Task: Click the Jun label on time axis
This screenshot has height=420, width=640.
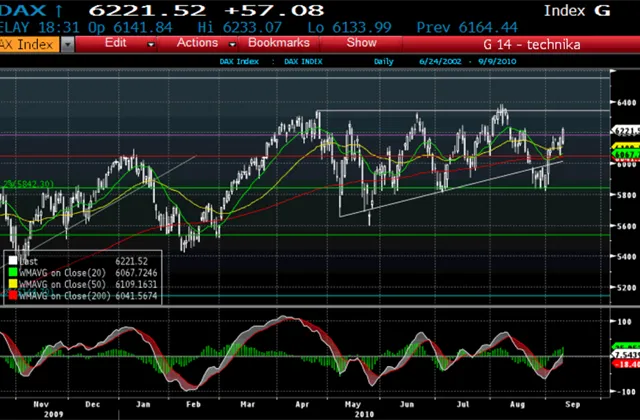Action: tap(407, 404)
